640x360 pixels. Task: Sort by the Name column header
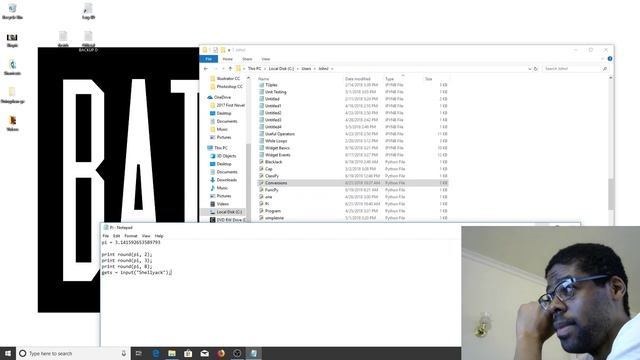[263, 79]
